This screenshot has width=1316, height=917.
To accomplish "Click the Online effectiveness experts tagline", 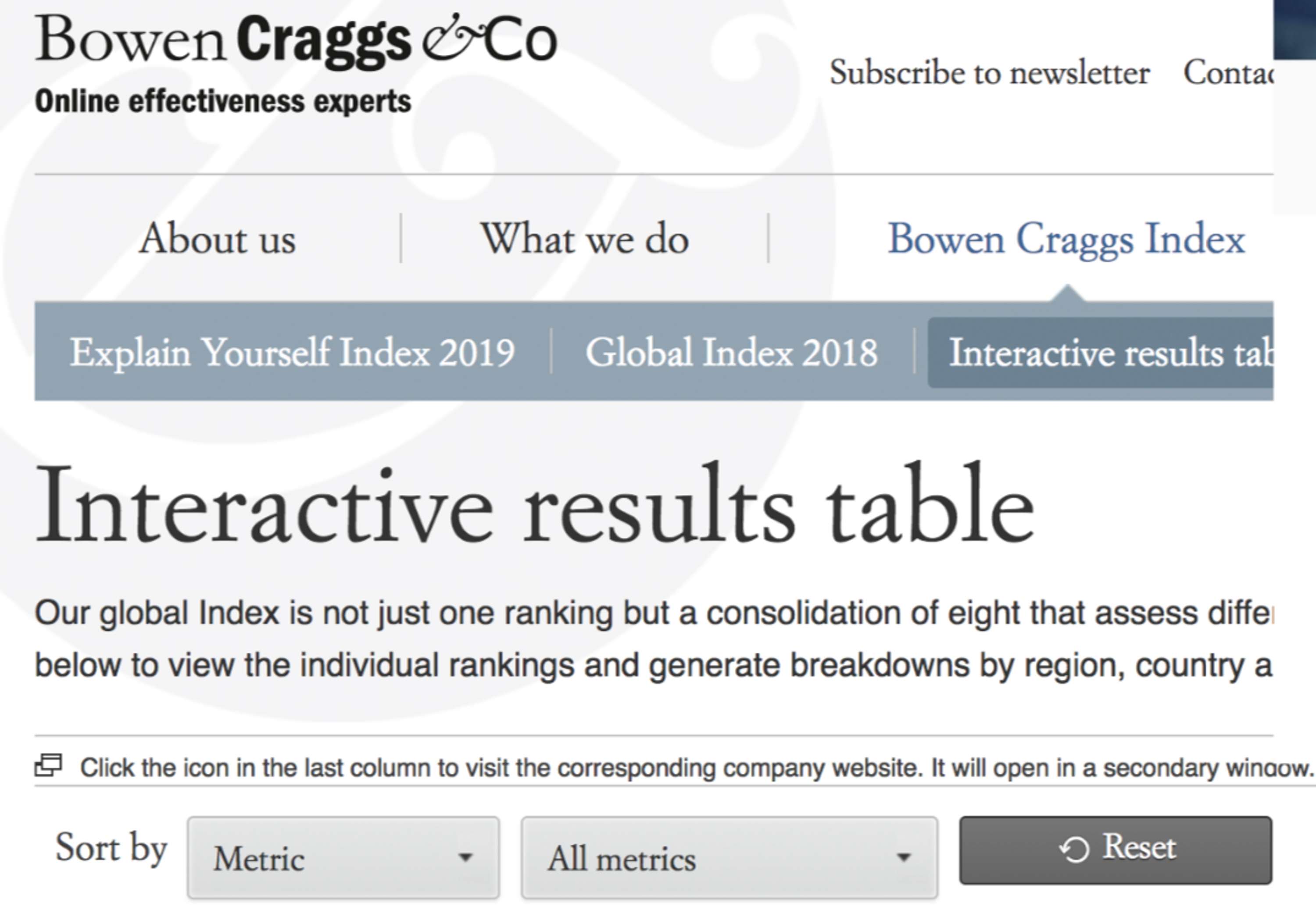I will pos(223,101).
